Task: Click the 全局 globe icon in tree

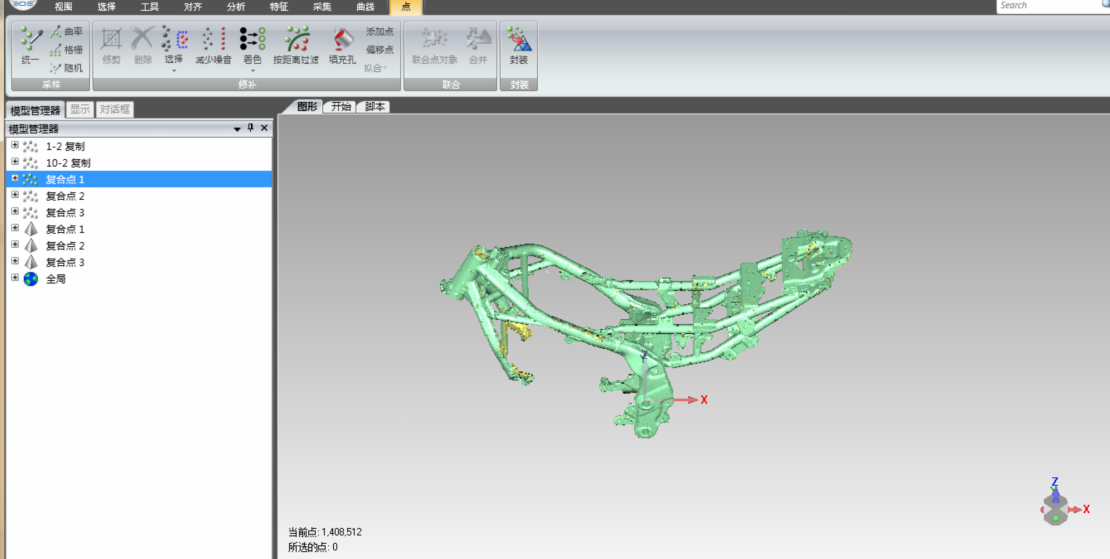Action: coord(31,279)
